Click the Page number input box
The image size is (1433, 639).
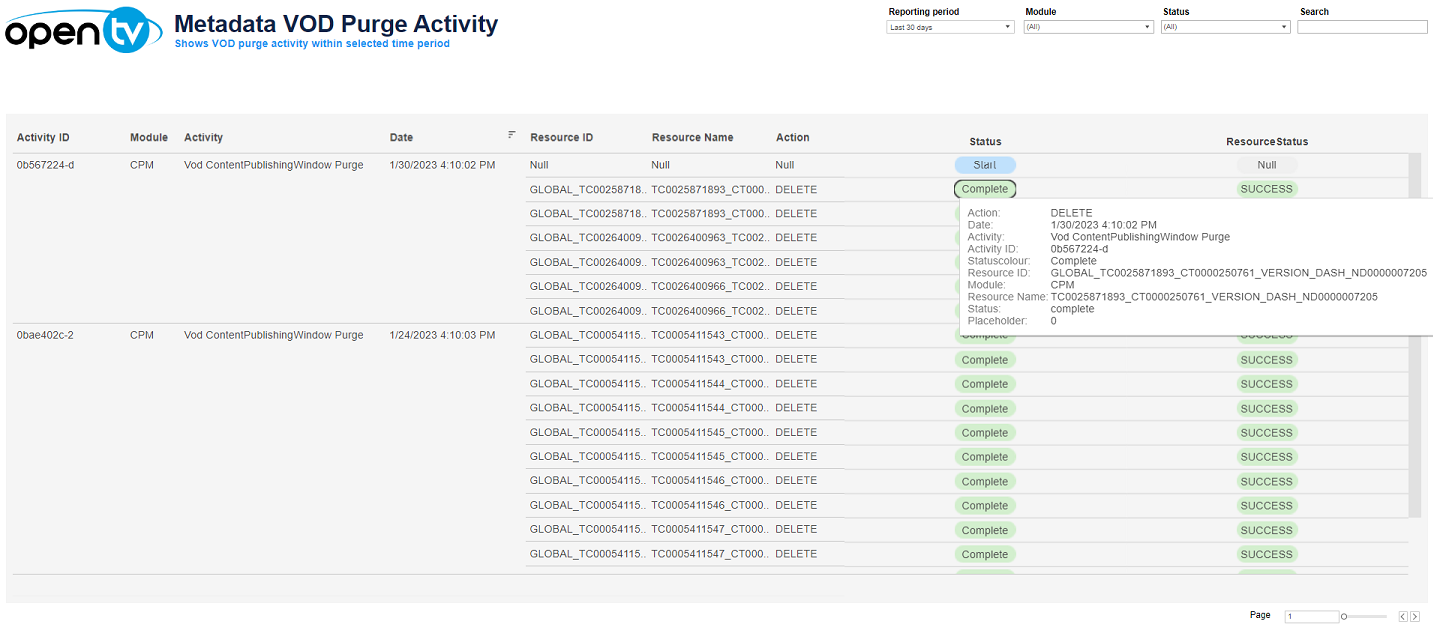point(1311,617)
